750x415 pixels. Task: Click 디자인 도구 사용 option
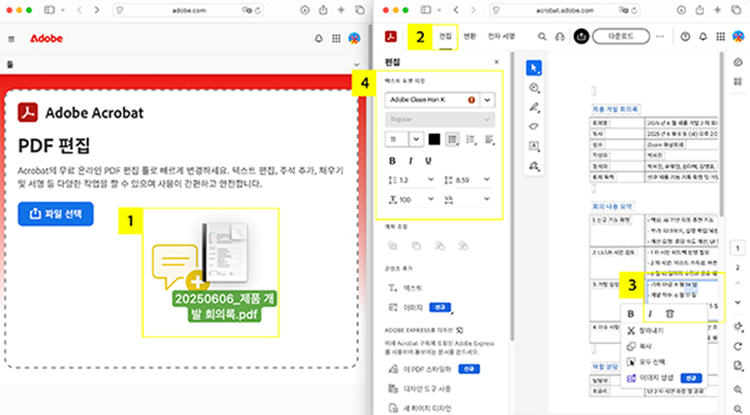coord(419,389)
